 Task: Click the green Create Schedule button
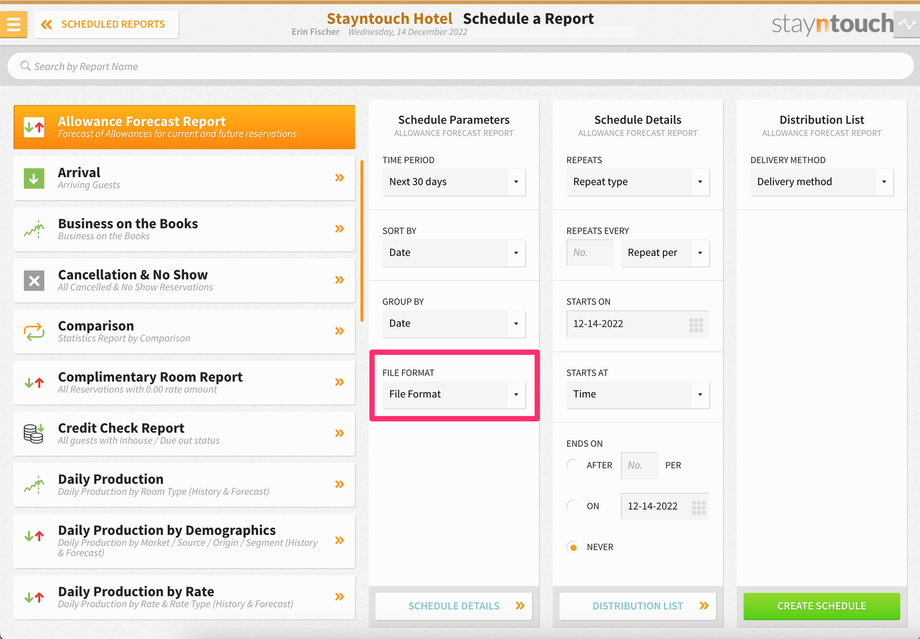pos(821,606)
